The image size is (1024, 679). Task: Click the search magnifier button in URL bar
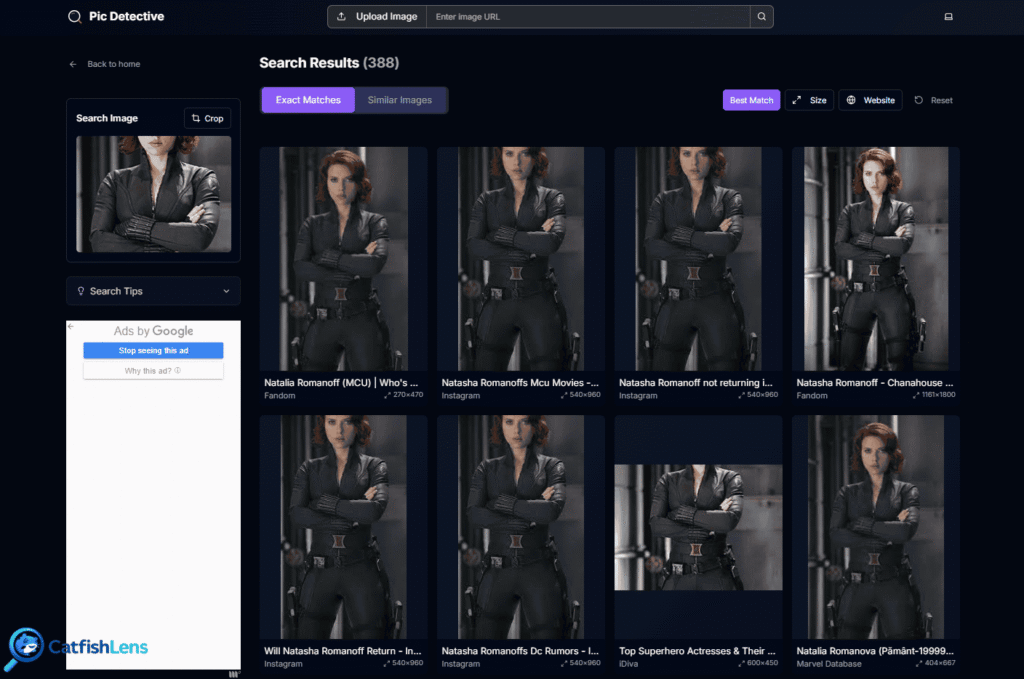click(x=761, y=16)
